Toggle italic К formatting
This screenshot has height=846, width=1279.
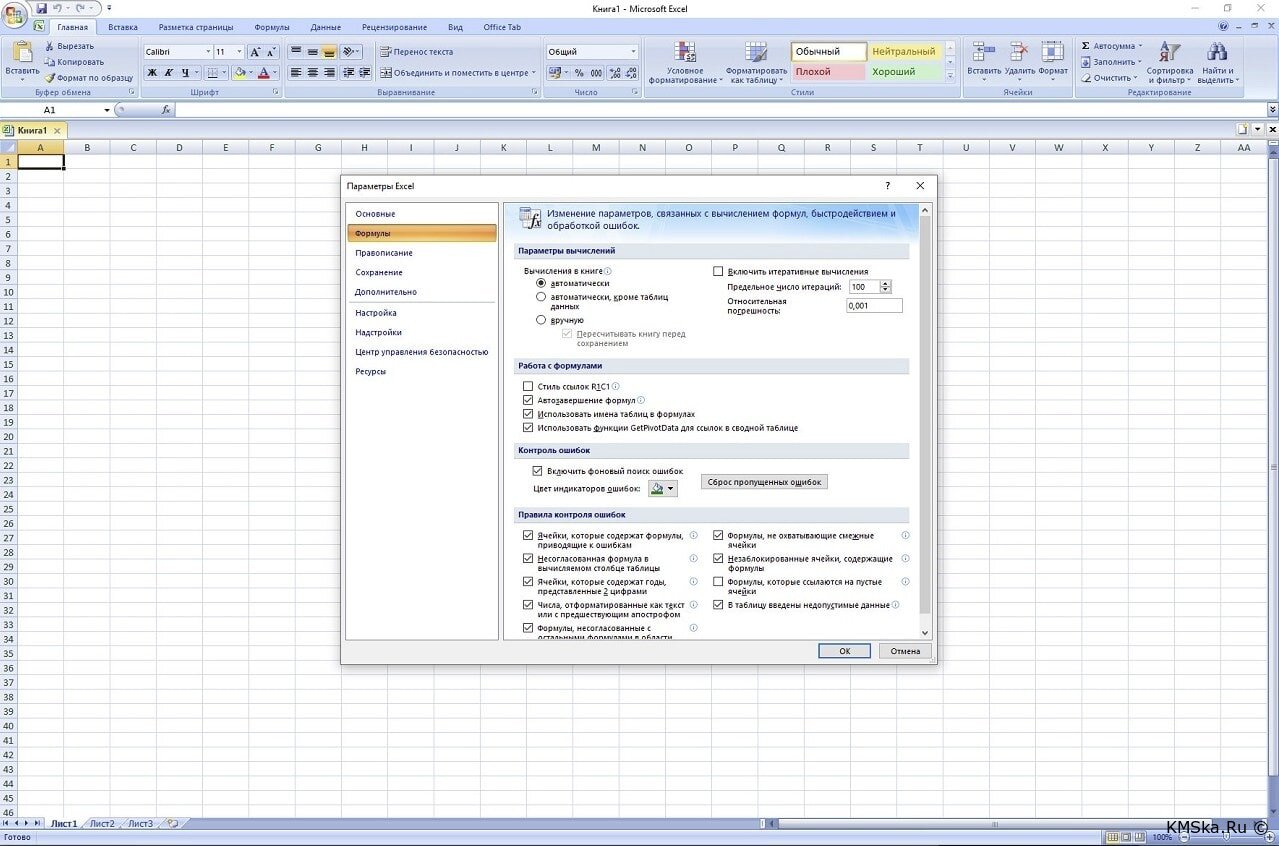[x=169, y=73]
